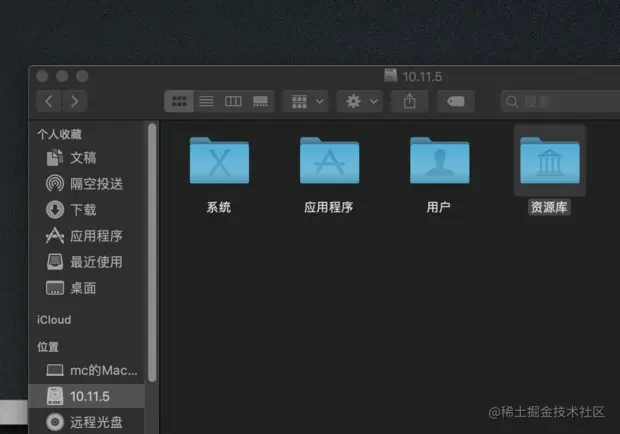Open the group-by arrangement dropdown

click(306, 101)
